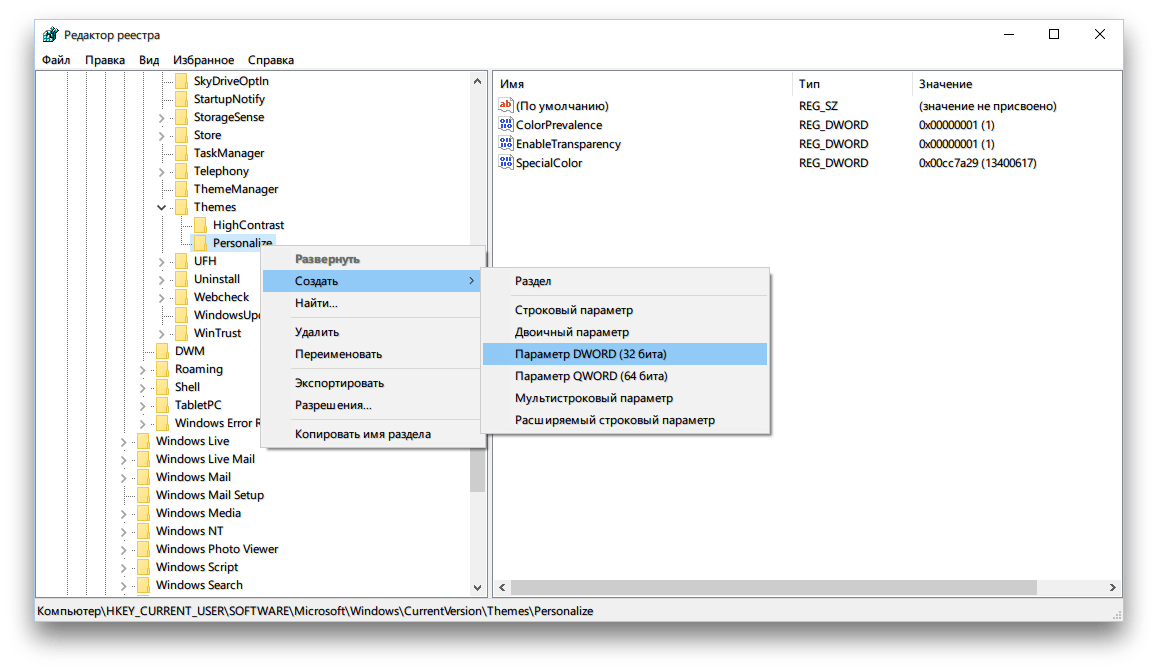This screenshot has width=1158, height=671.
Task: Open the Файл menu
Action: [56, 60]
